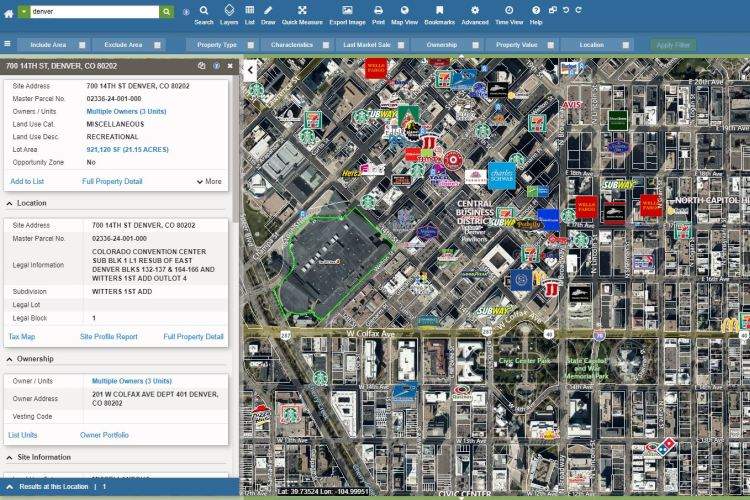Toggle the Ownership filter checkbox
750x500 pixels.
475,45
